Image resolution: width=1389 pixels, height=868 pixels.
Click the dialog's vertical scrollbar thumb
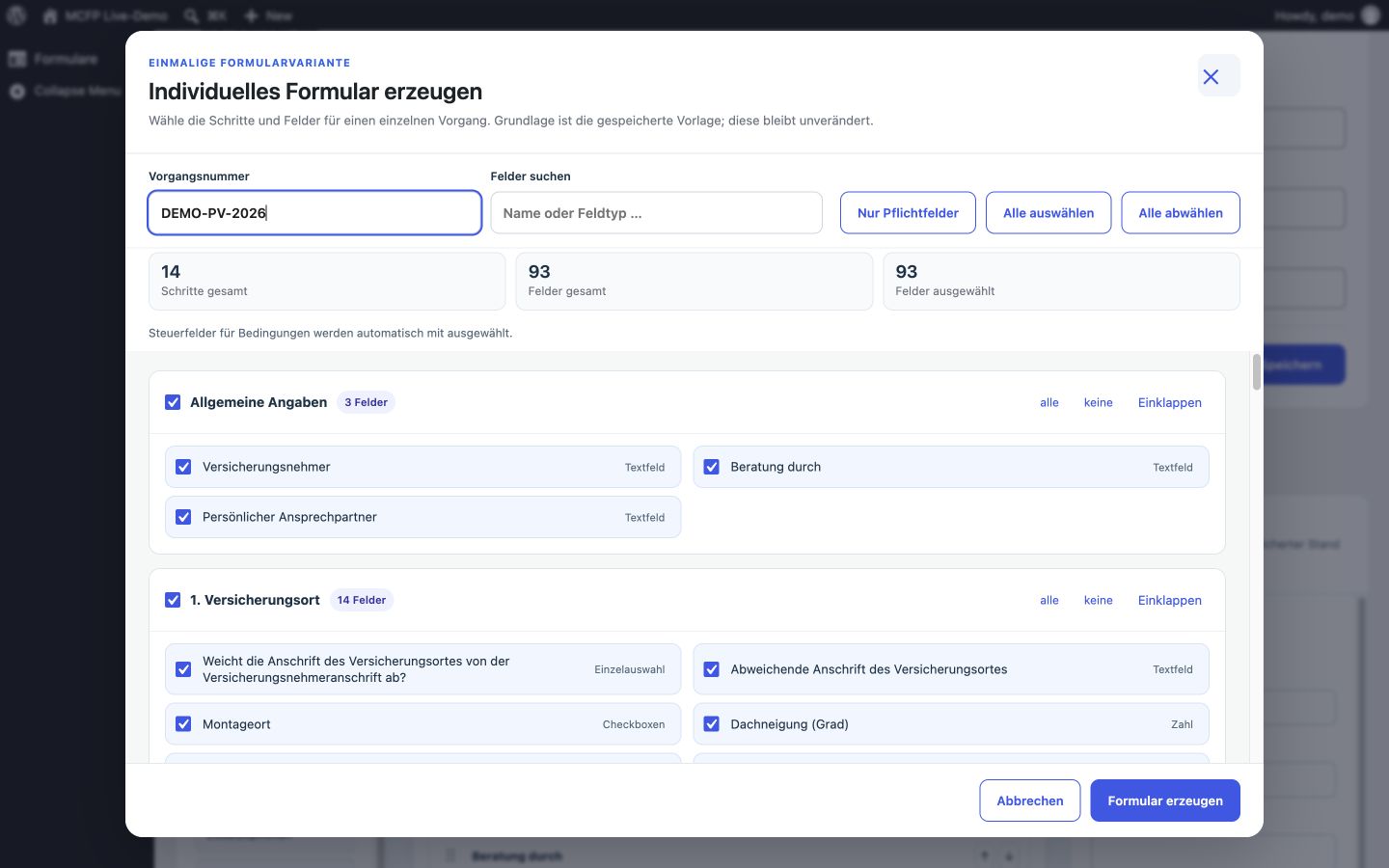[1257, 372]
